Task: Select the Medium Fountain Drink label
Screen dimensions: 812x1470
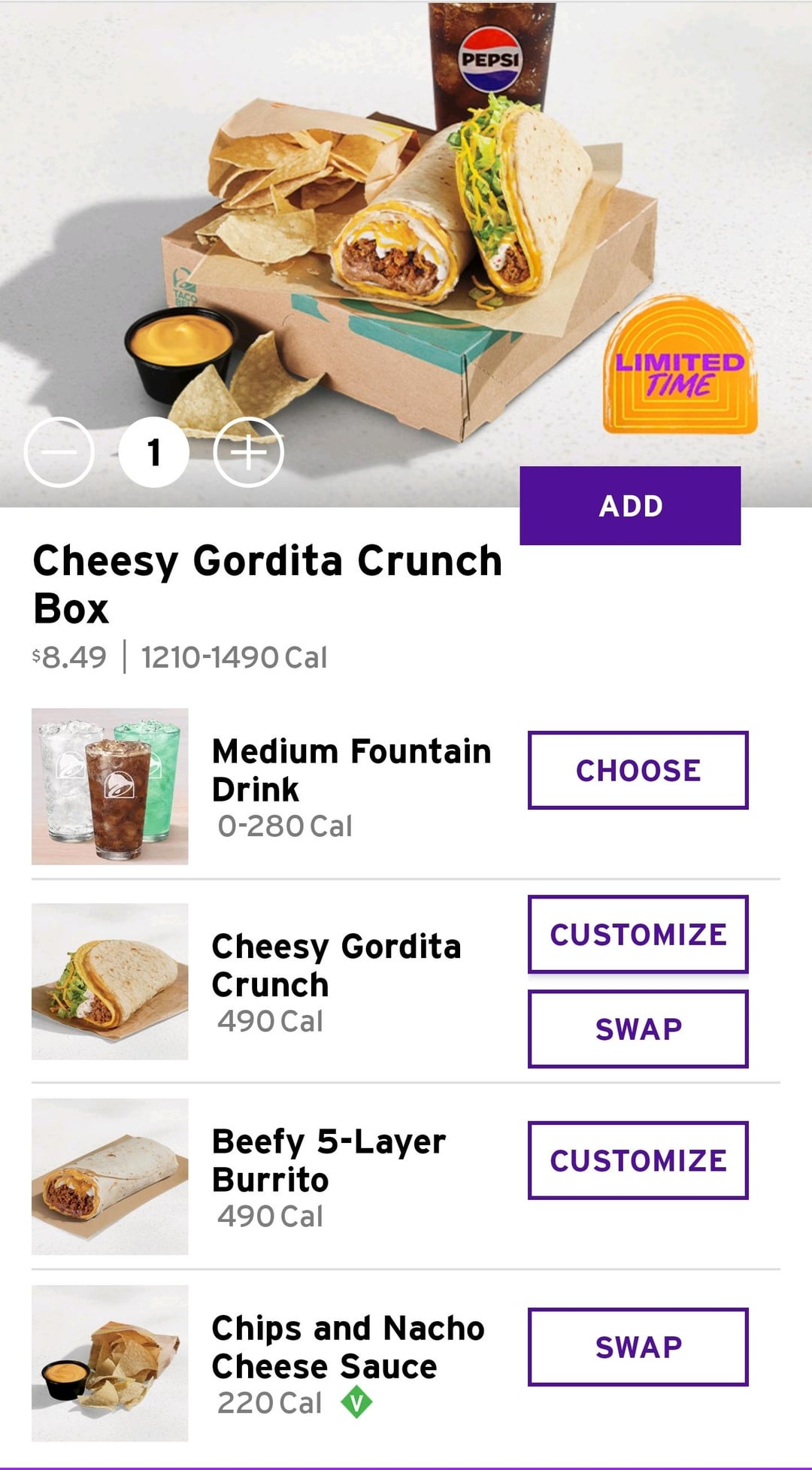Action: (x=351, y=770)
